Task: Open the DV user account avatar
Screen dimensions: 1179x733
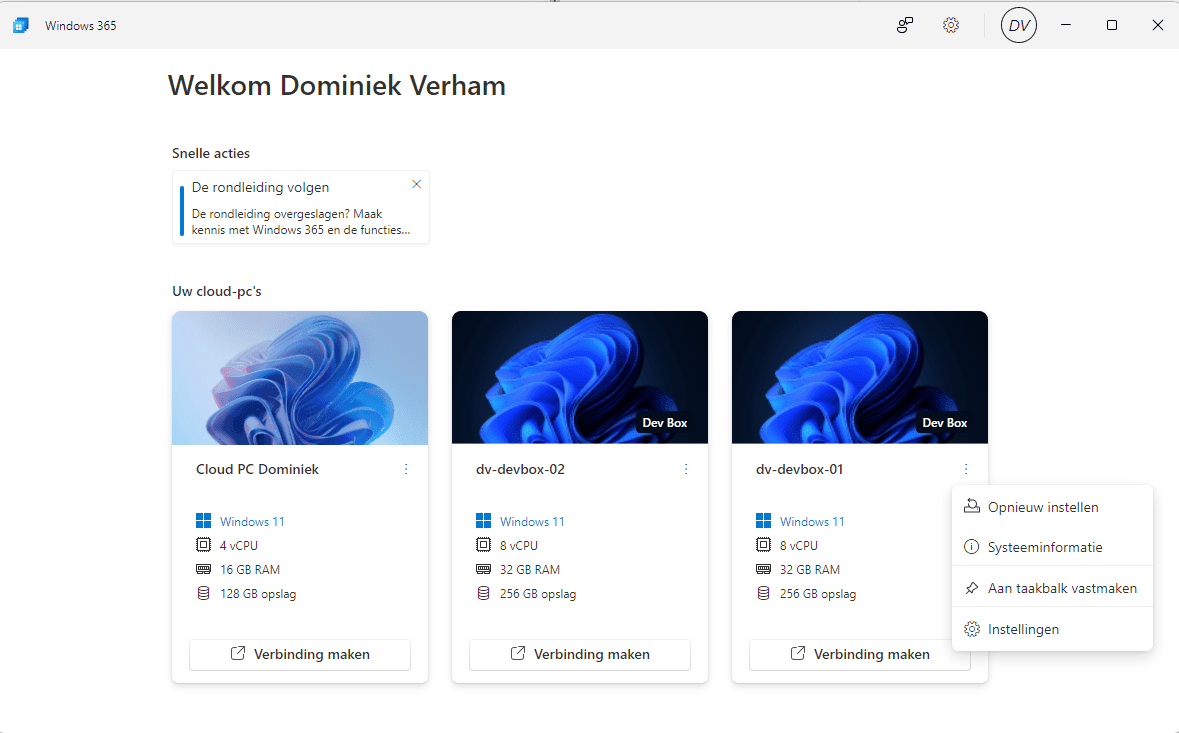Action: point(1018,25)
